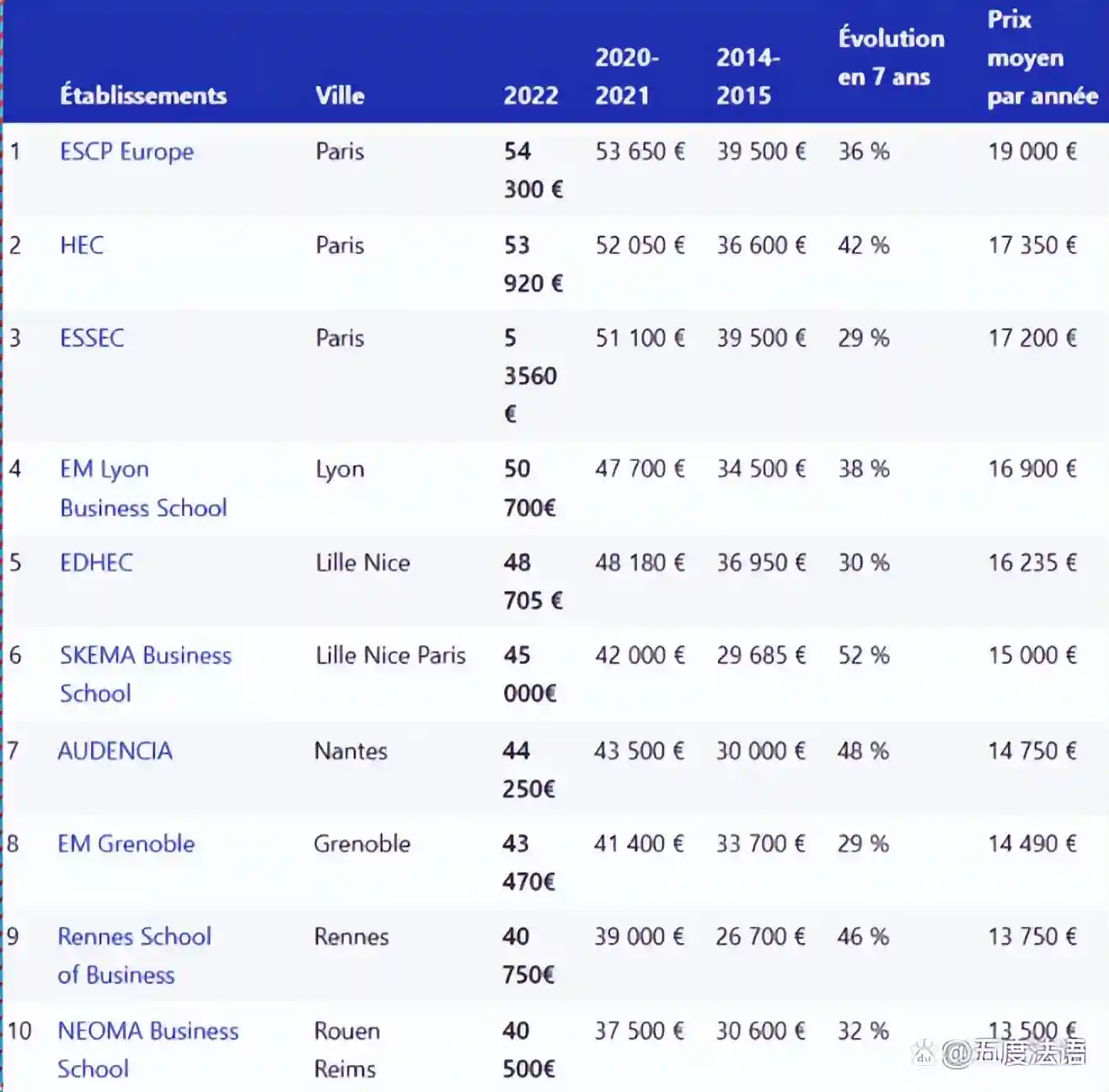1109x1092 pixels.
Task: Click the 2022 column header
Action: (530, 95)
